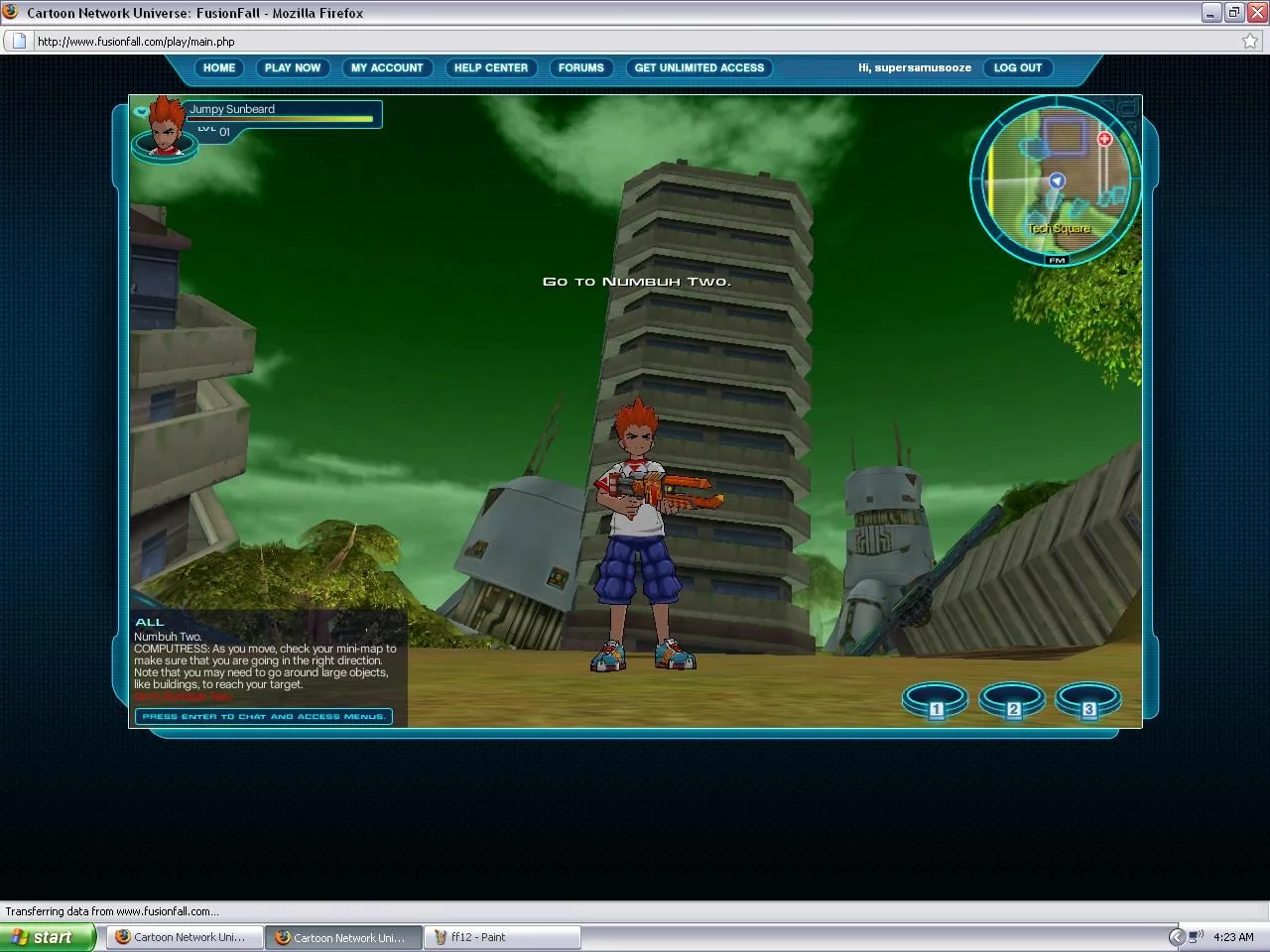Click the circular mini-map
1270x952 pixels.
(1057, 180)
